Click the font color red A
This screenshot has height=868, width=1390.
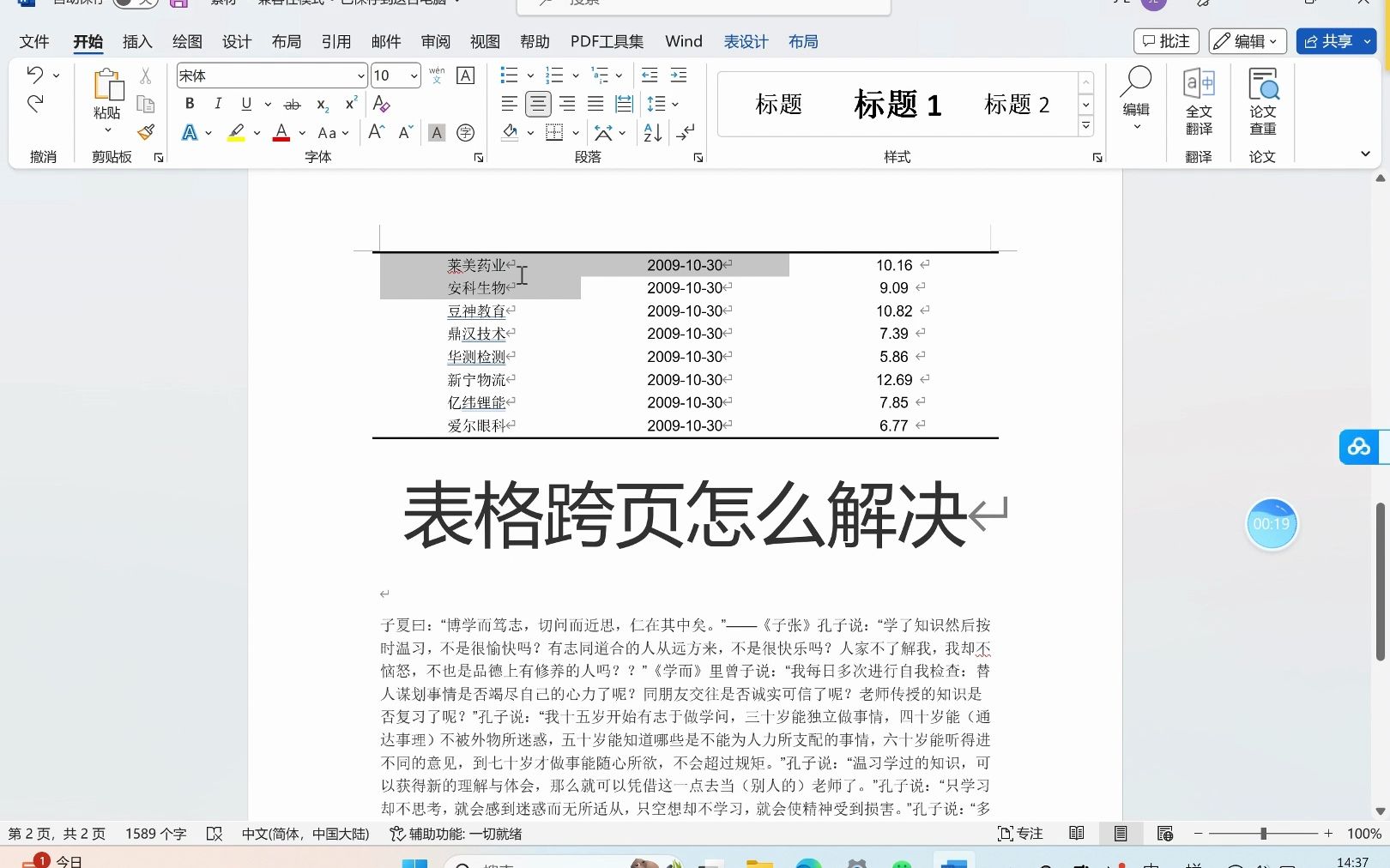[281, 132]
